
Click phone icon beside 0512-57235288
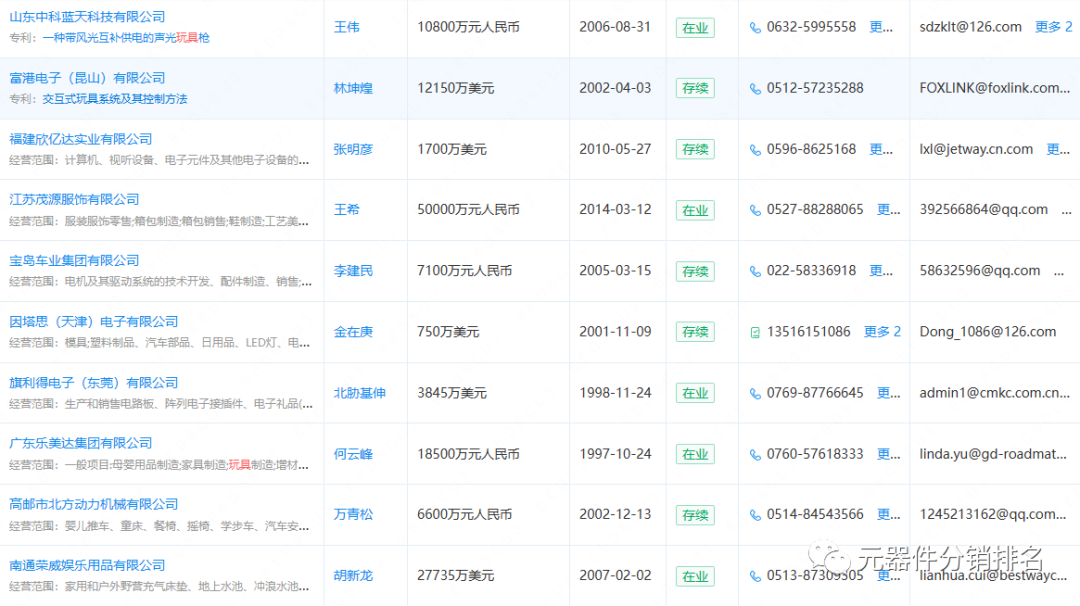coord(755,89)
